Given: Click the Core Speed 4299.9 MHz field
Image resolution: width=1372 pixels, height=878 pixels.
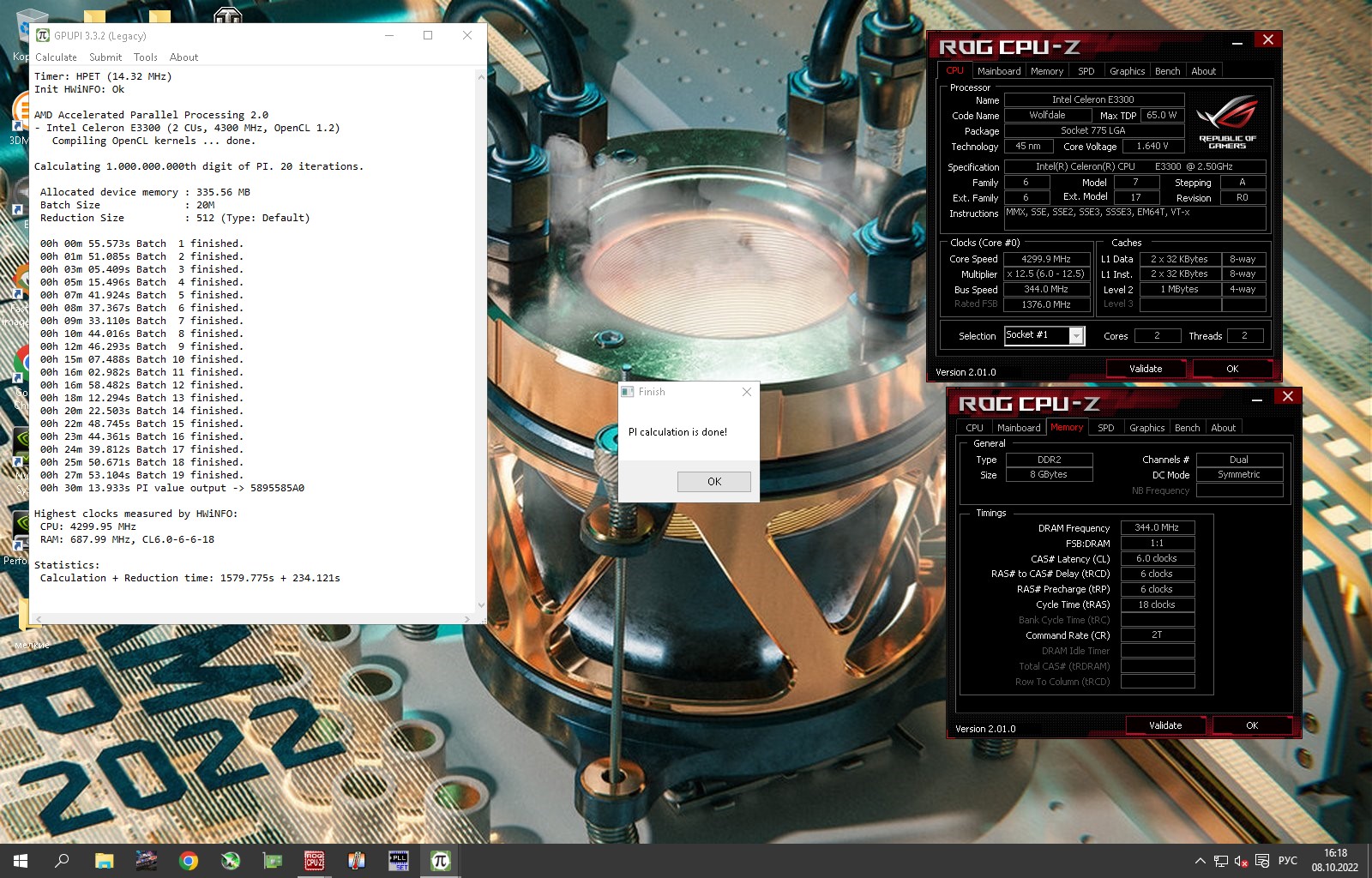Looking at the screenshot, I should coord(1046,259).
